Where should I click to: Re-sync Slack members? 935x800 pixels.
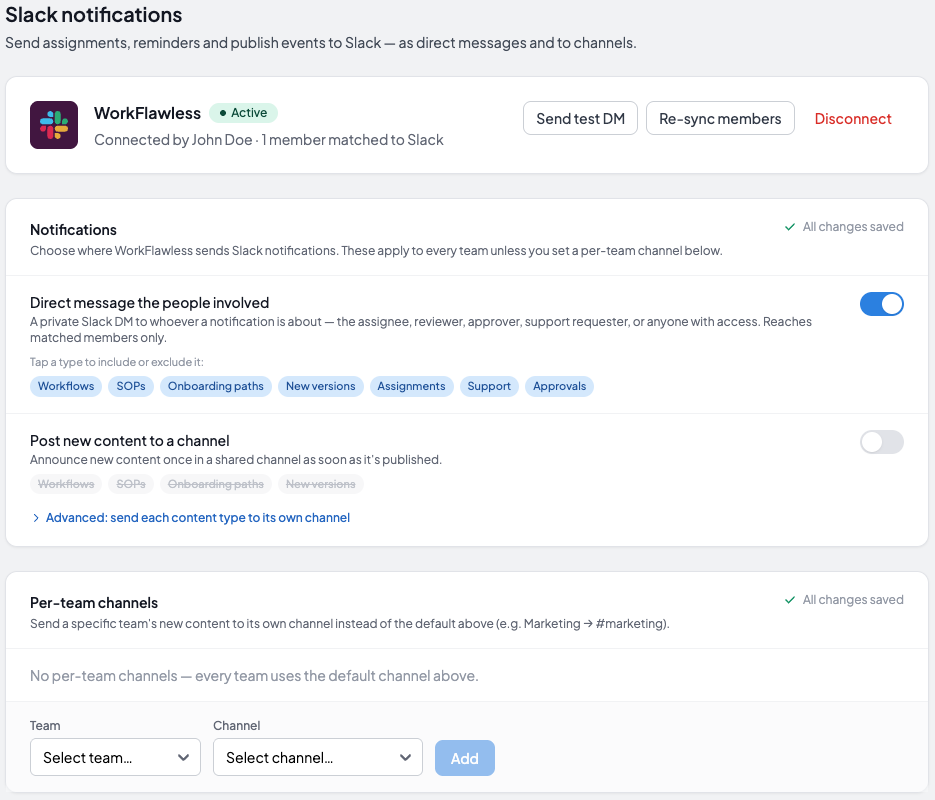click(x=720, y=118)
